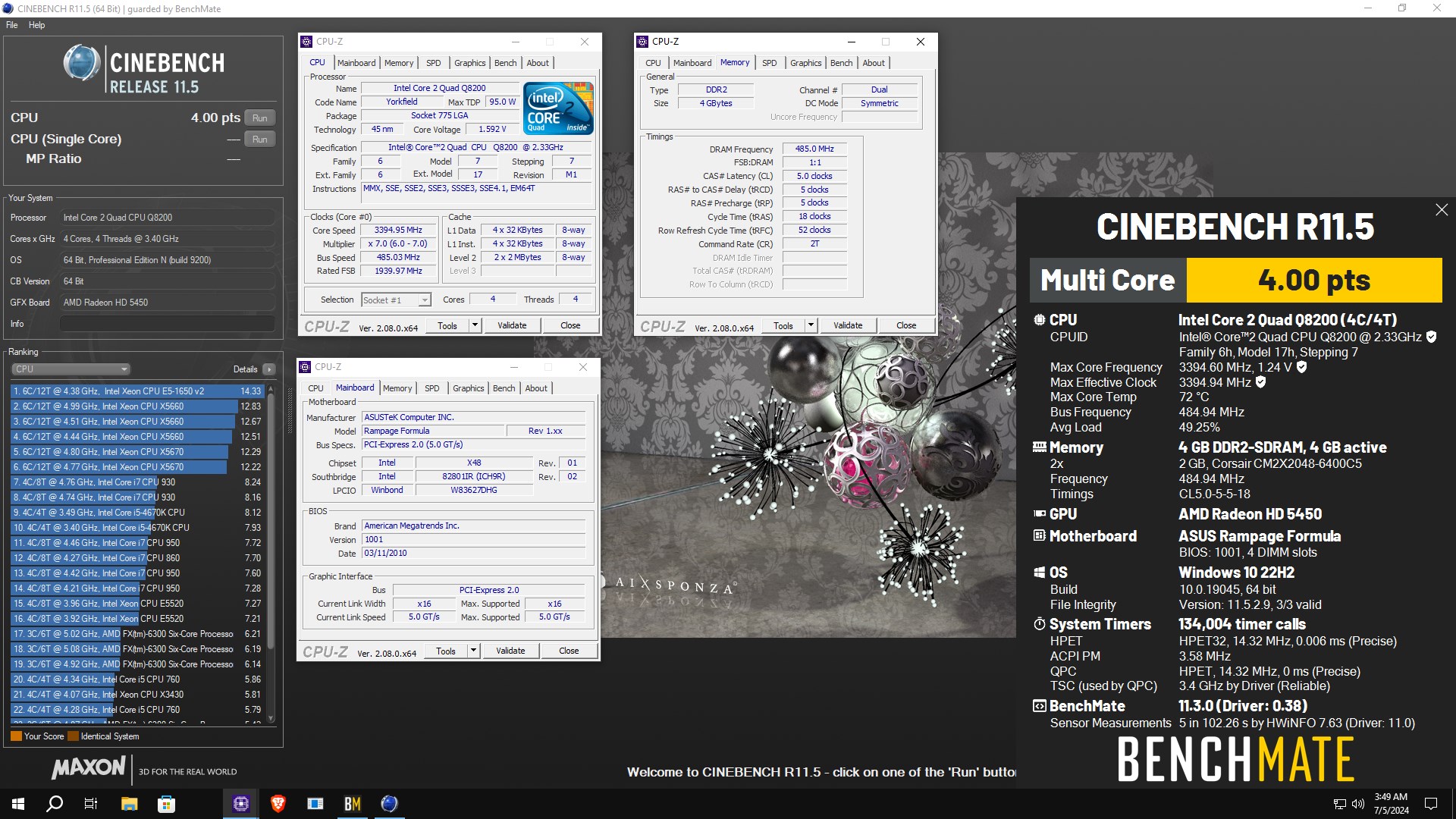Select ranking row FX-6300 at 5.02 GHz

[137, 634]
